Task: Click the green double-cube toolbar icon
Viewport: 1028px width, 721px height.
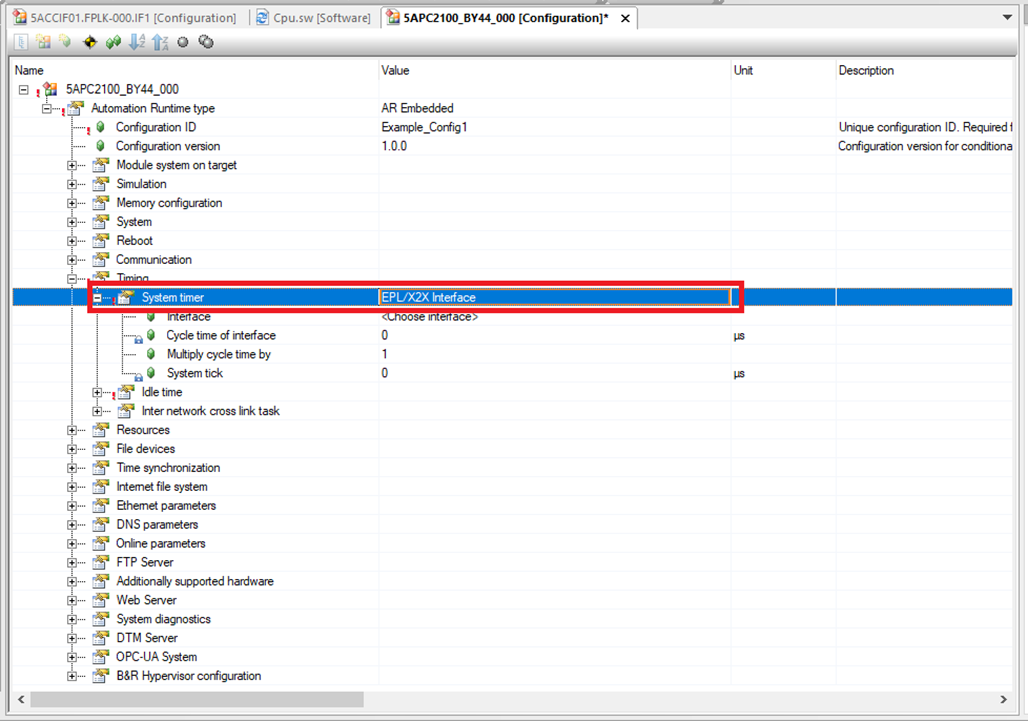Action: (x=113, y=42)
